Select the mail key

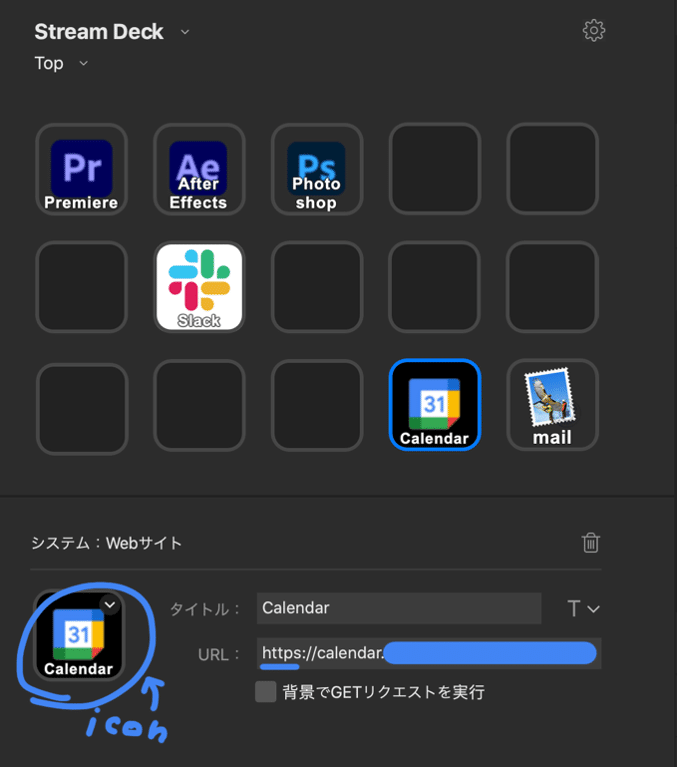click(554, 406)
